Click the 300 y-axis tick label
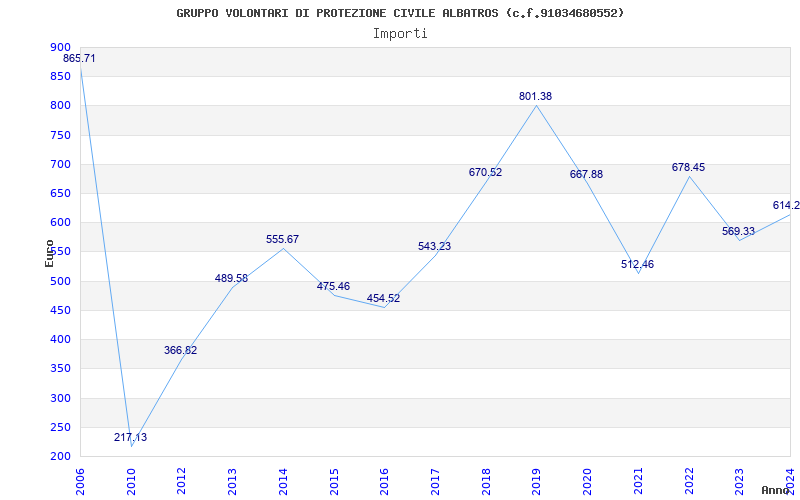This screenshot has height=500, width=800. click(60, 398)
